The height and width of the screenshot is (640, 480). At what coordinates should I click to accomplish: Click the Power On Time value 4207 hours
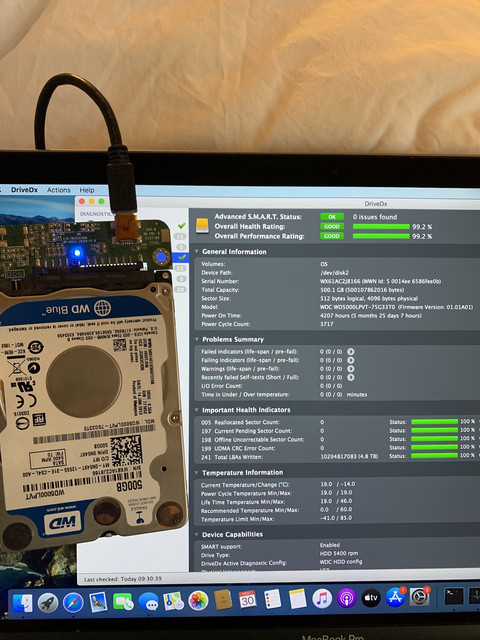coord(371,316)
